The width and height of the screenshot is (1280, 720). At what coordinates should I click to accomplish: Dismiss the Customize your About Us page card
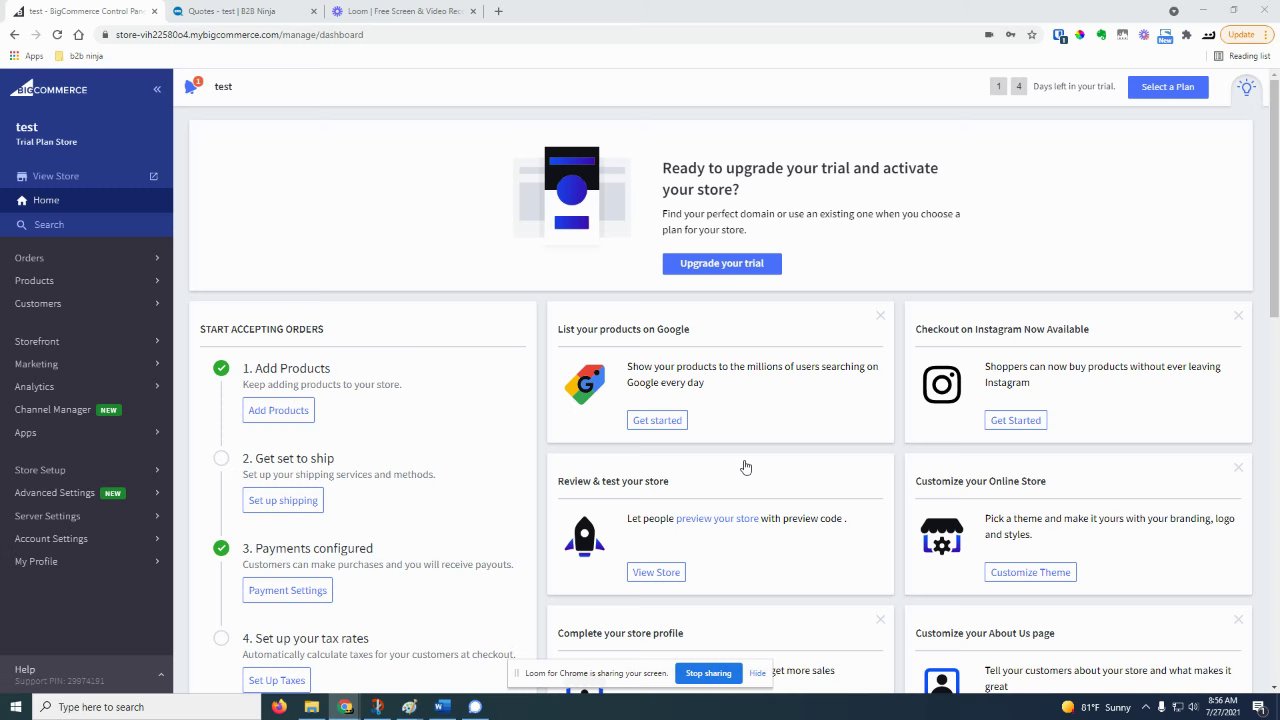[1238, 620]
